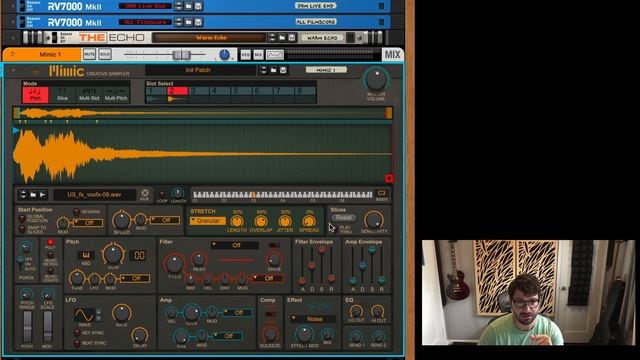
Task: Click the KBD keyboard tracking icon in Pitch
Action: click(x=86, y=256)
